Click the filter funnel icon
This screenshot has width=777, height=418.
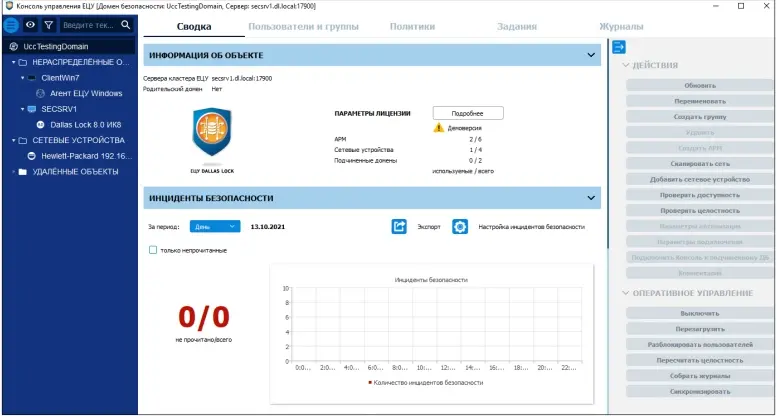tap(48, 25)
